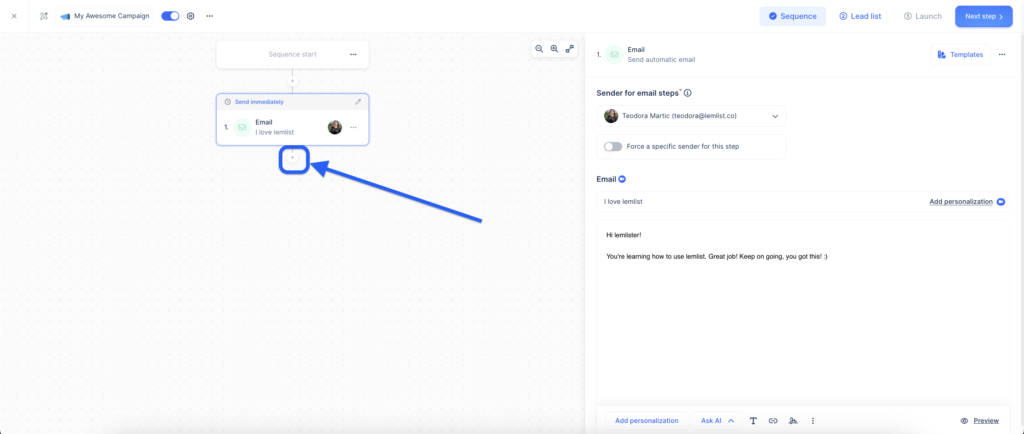Open the Templates button

click(x=960, y=55)
